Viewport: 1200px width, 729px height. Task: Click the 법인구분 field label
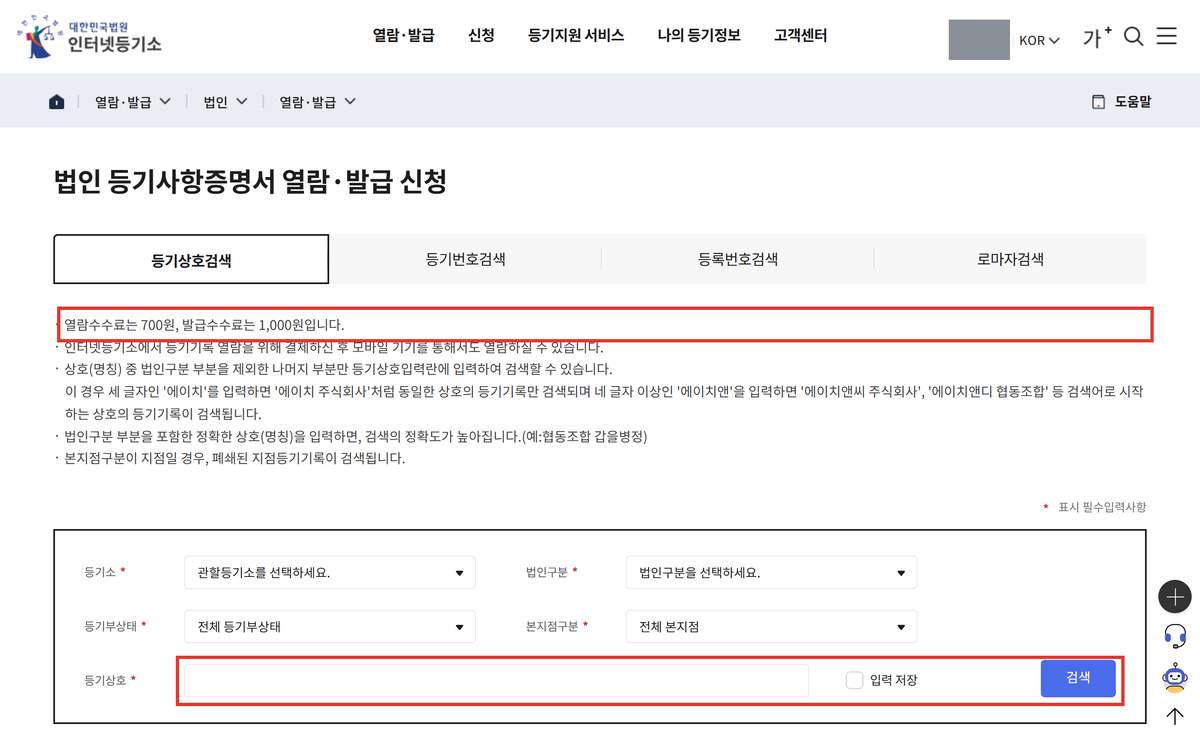(546, 573)
